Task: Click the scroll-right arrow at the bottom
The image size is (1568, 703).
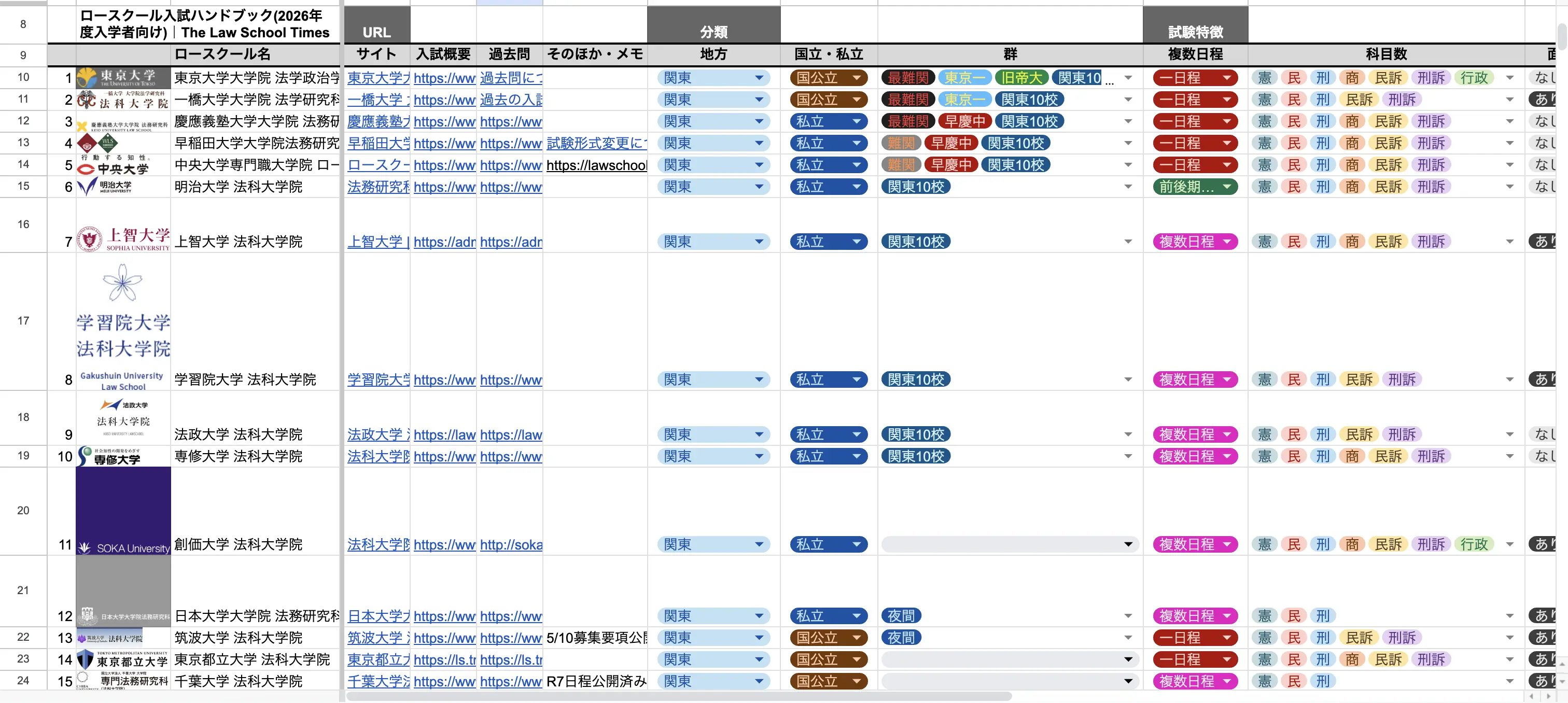Action: (1548, 696)
